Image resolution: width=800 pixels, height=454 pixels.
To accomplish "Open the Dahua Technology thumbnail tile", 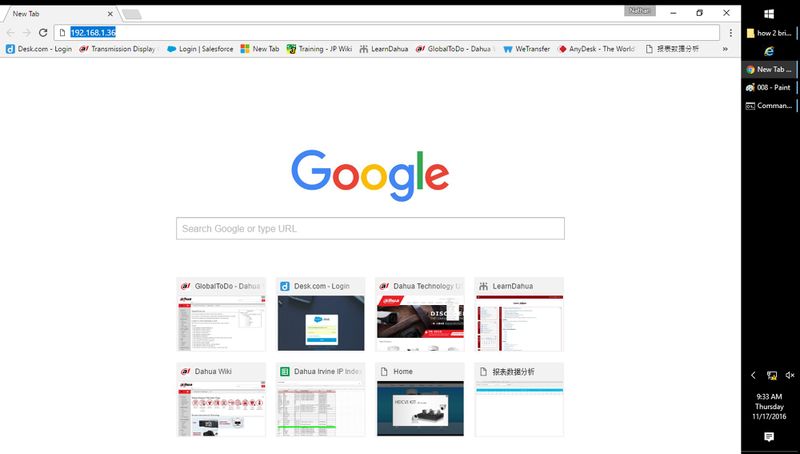I will pyautogui.click(x=420, y=315).
